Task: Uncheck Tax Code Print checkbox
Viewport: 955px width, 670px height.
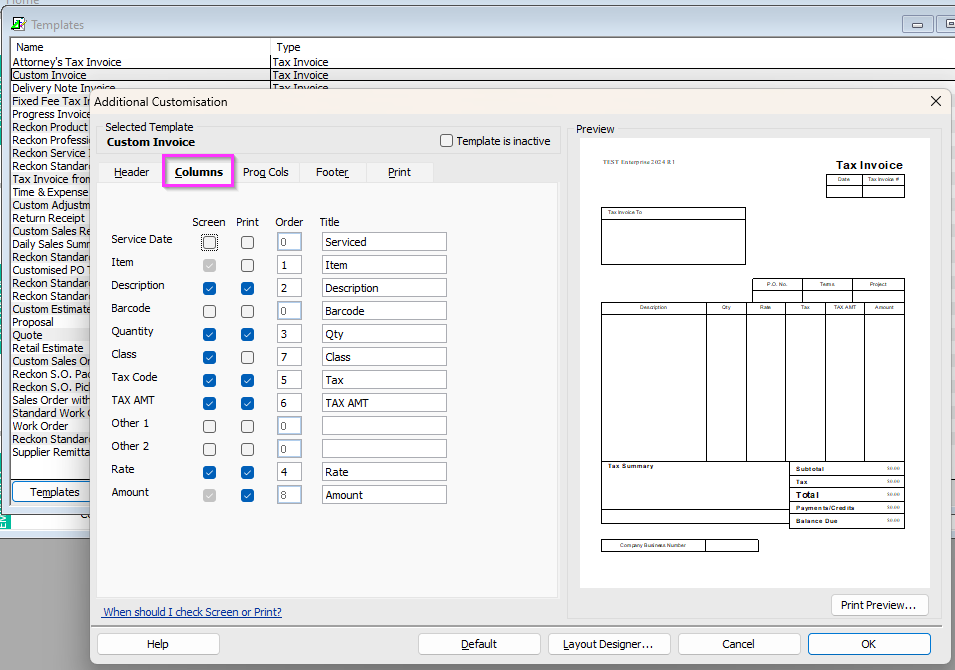Action: pos(247,380)
